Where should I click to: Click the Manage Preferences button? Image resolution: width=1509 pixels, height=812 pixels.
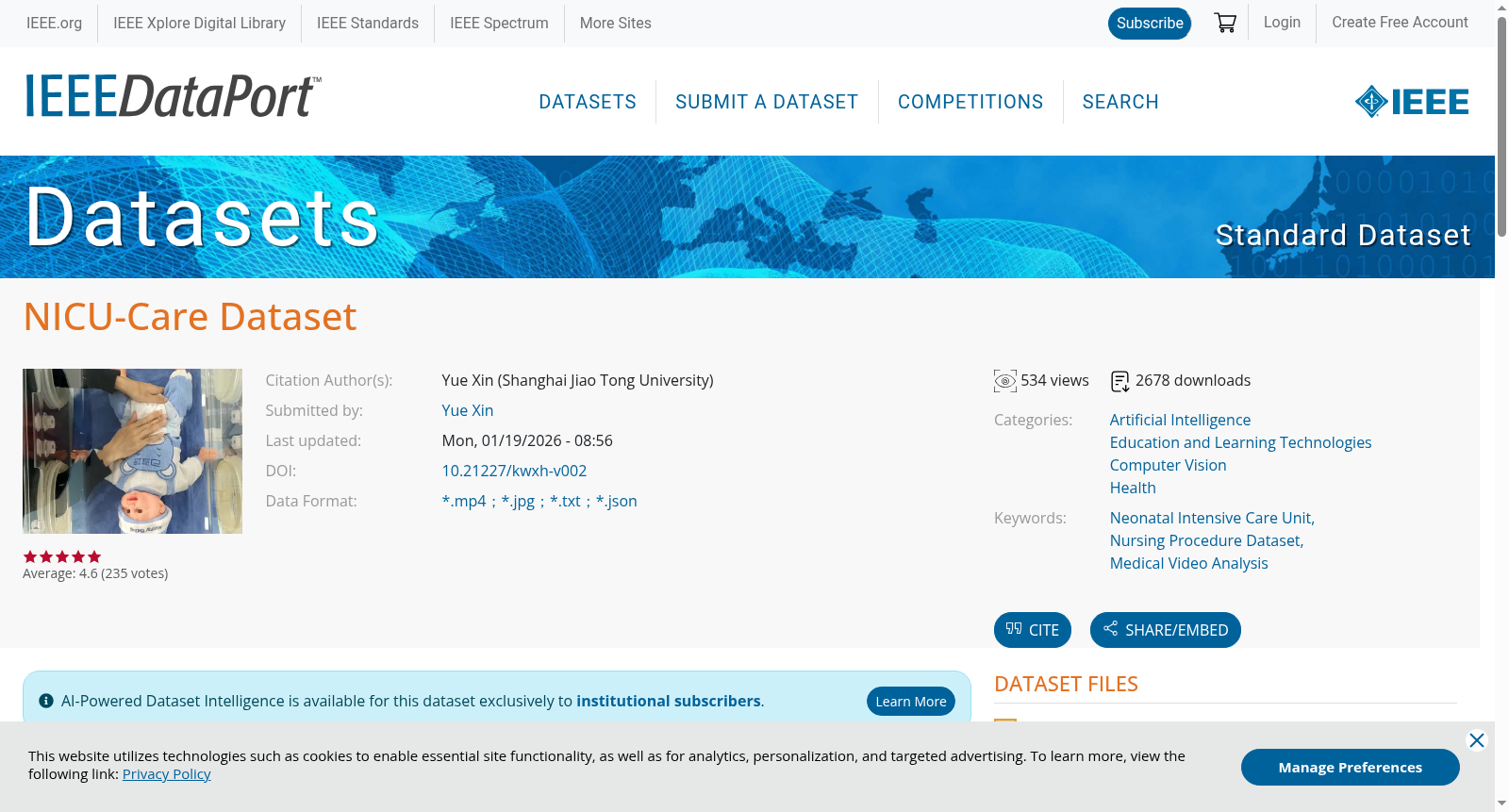pyautogui.click(x=1351, y=767)
